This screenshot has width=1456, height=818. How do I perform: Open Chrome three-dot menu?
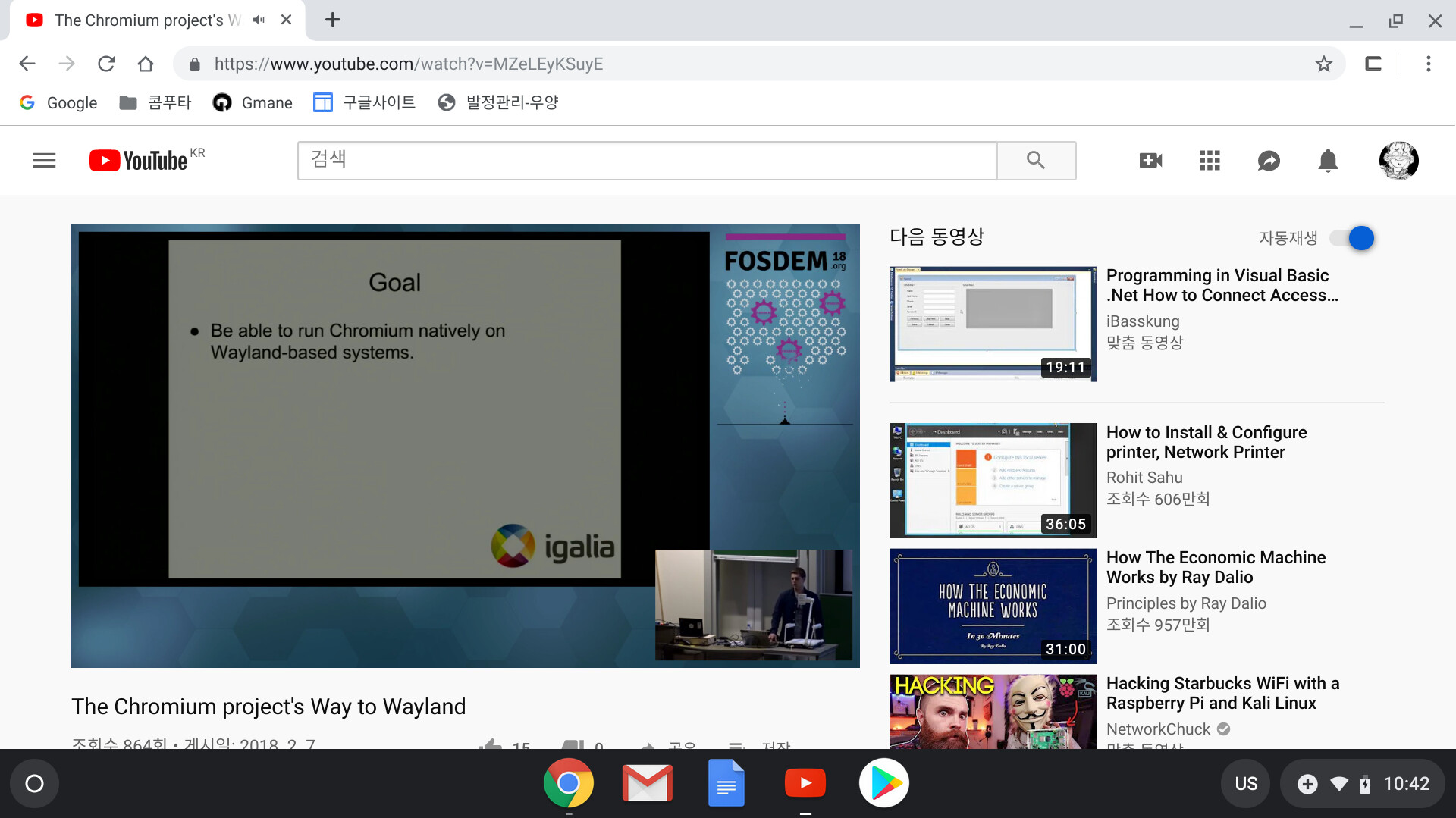click(x=1428, y=64)
